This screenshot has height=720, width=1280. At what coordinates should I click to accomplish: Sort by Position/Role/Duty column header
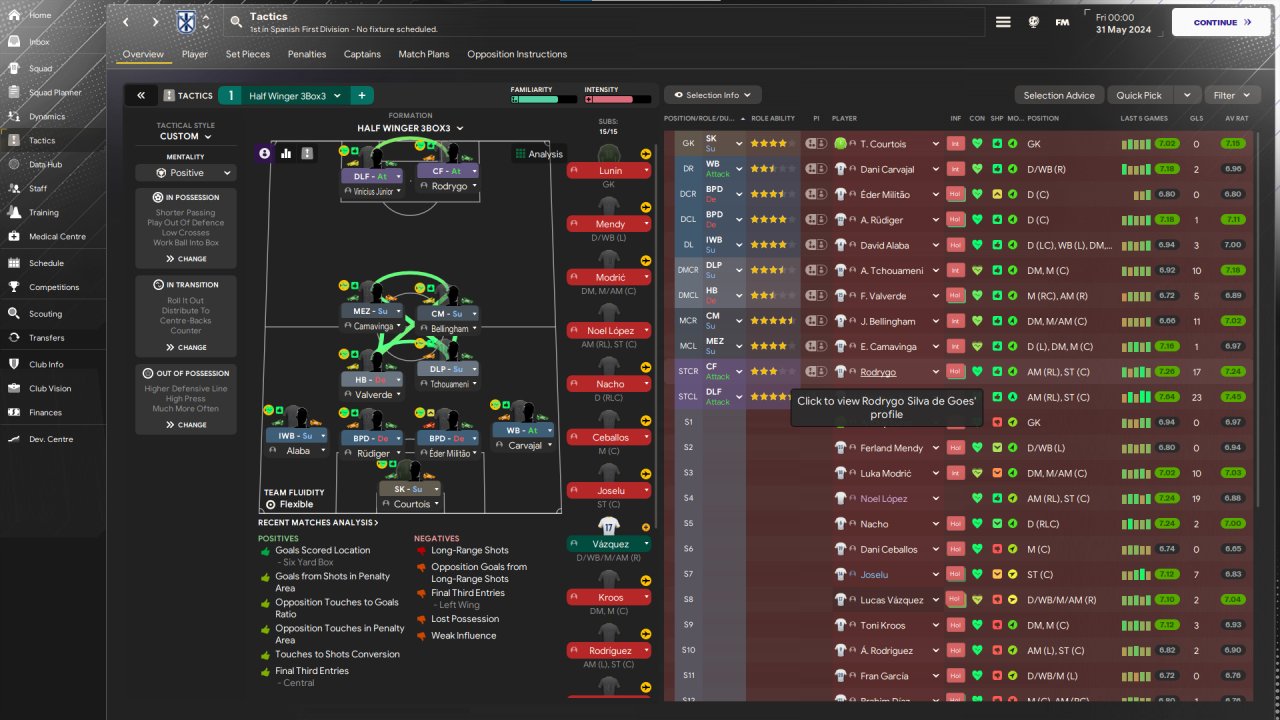pos(705,119)
